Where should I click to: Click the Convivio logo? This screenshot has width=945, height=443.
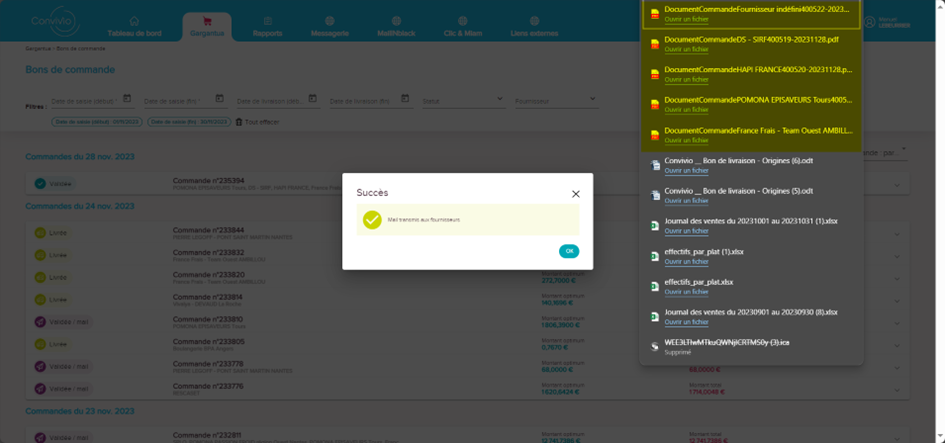[x=54, y=23]
